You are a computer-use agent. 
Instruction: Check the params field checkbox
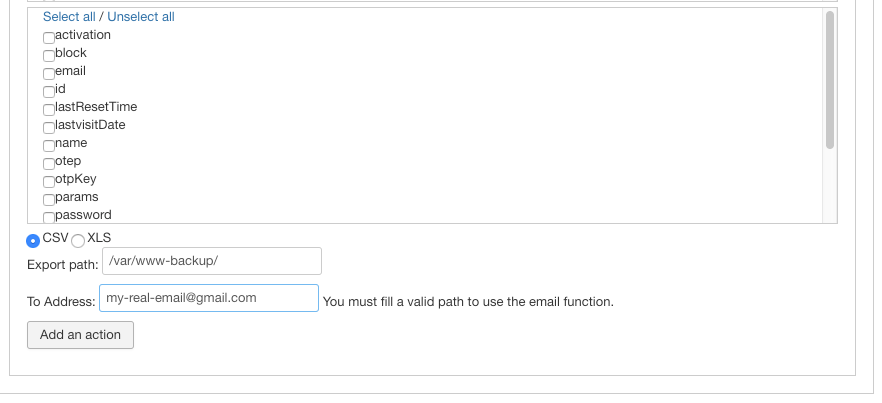click(49, 199)
